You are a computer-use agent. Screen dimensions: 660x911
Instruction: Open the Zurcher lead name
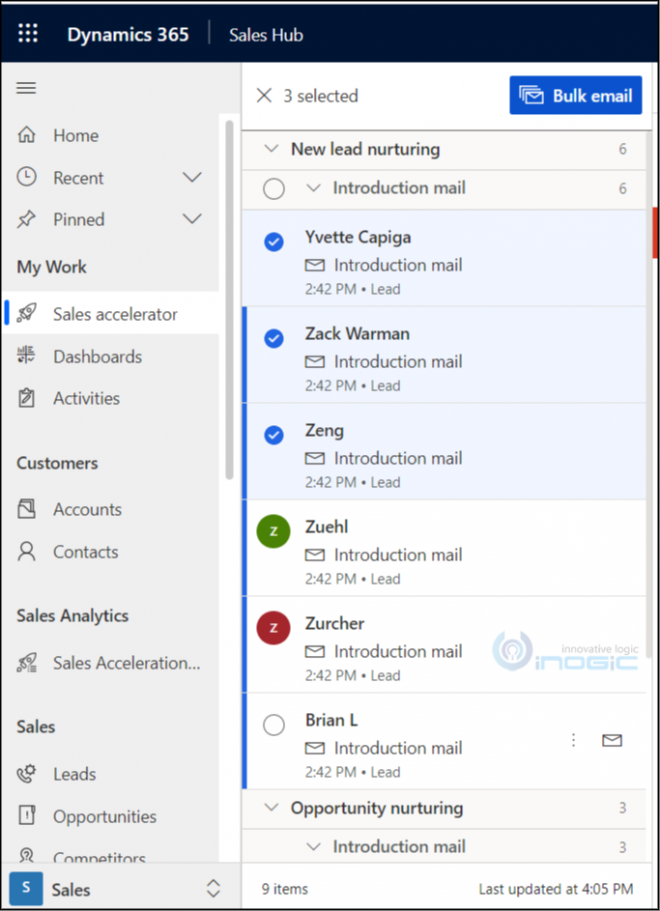coord(335,623)
